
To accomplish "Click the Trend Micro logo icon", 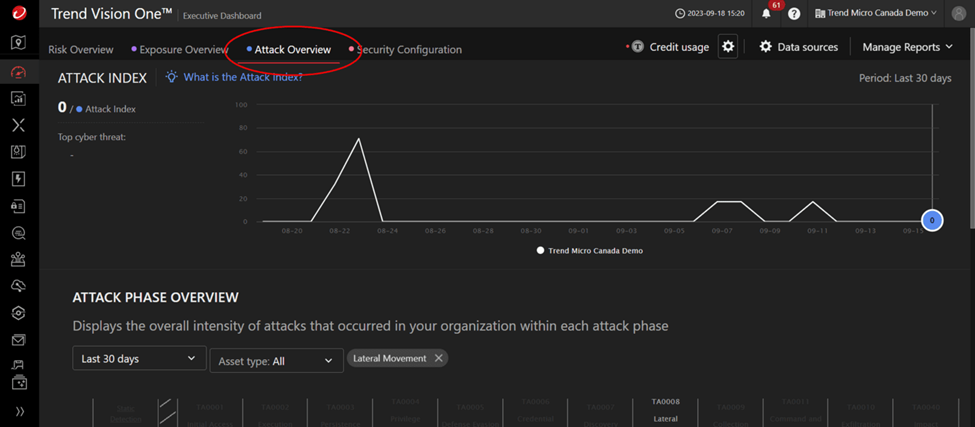I will pyautogui.click(x=19, y=12).
